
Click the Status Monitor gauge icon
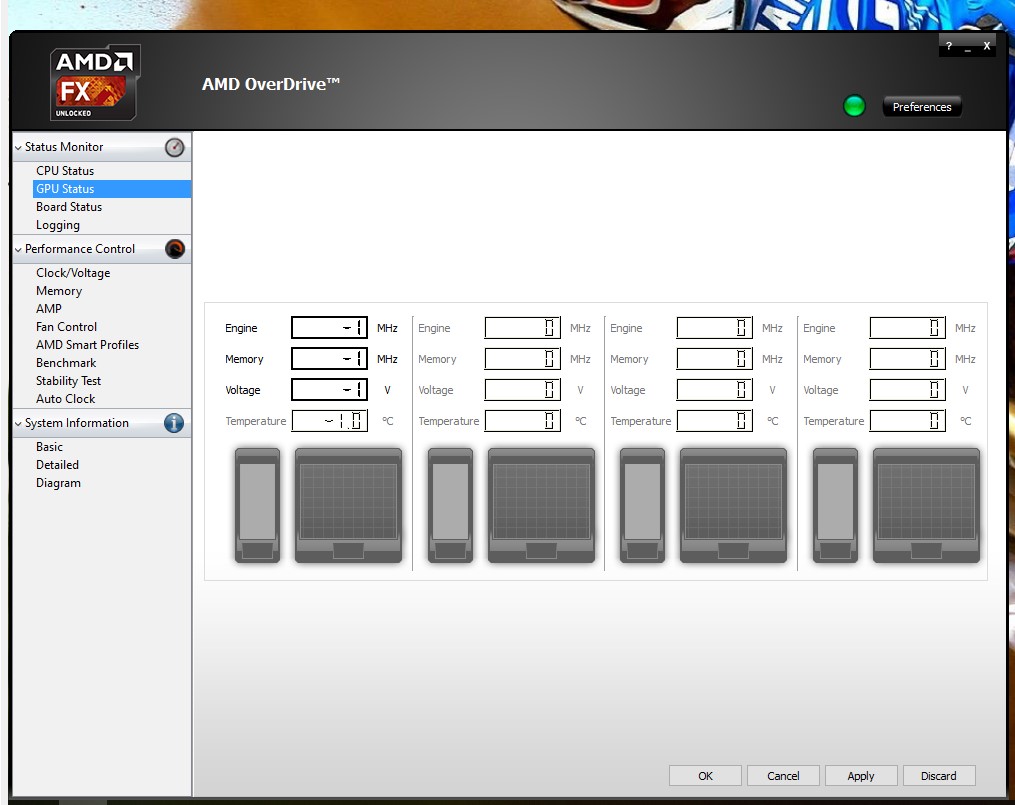click(174, 147)
